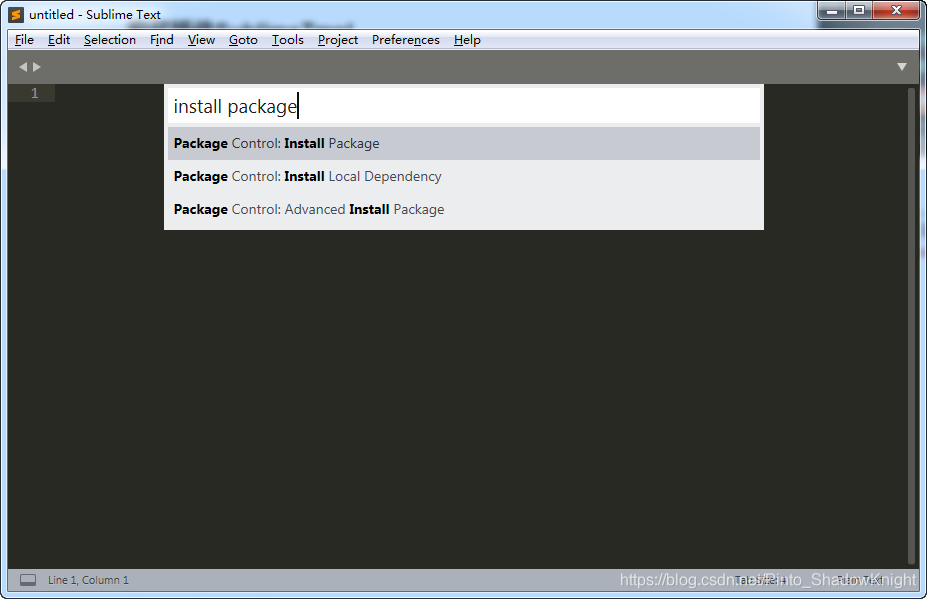Screen dimensions: 927x599
Task: Select Package Control: Install Local Dependency
Action: coord(464,176)
